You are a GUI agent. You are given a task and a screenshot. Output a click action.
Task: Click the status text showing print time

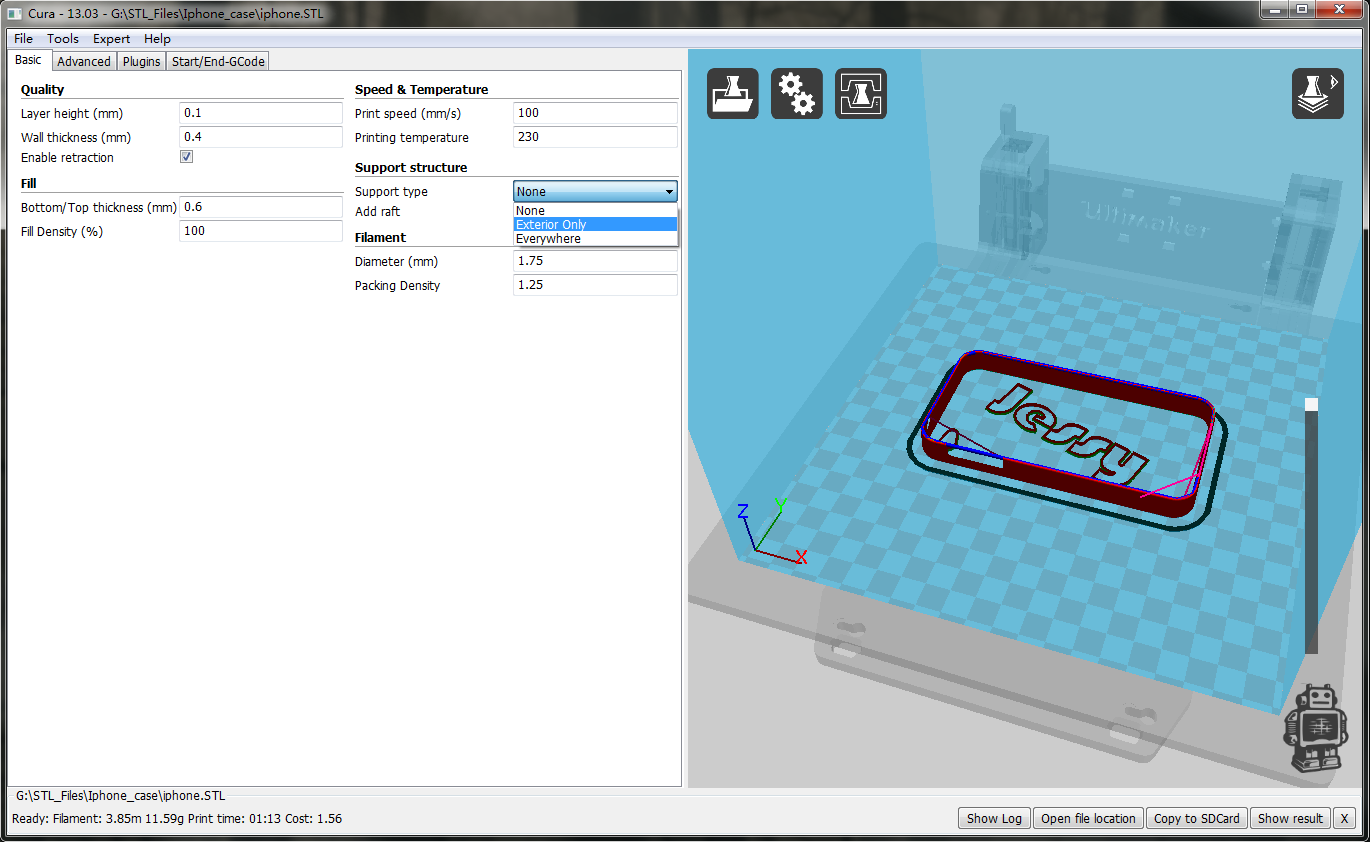point(177,818)
